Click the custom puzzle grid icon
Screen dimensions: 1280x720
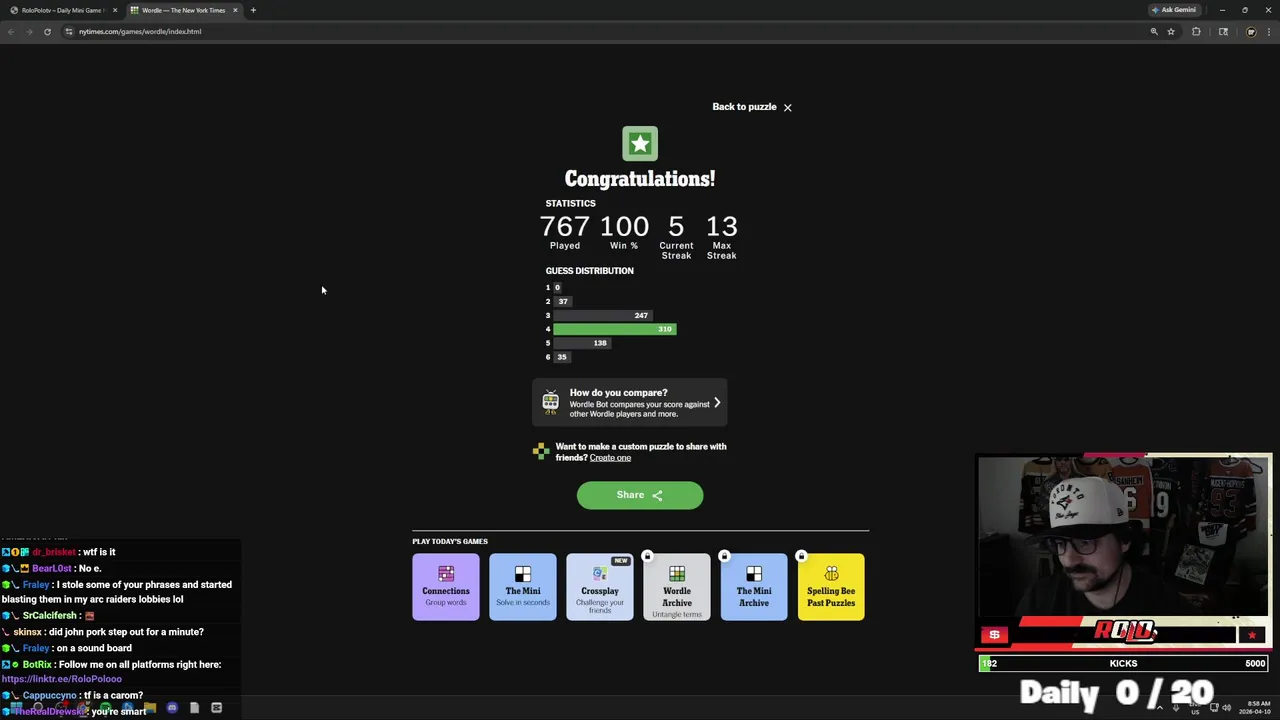point(541,452)
